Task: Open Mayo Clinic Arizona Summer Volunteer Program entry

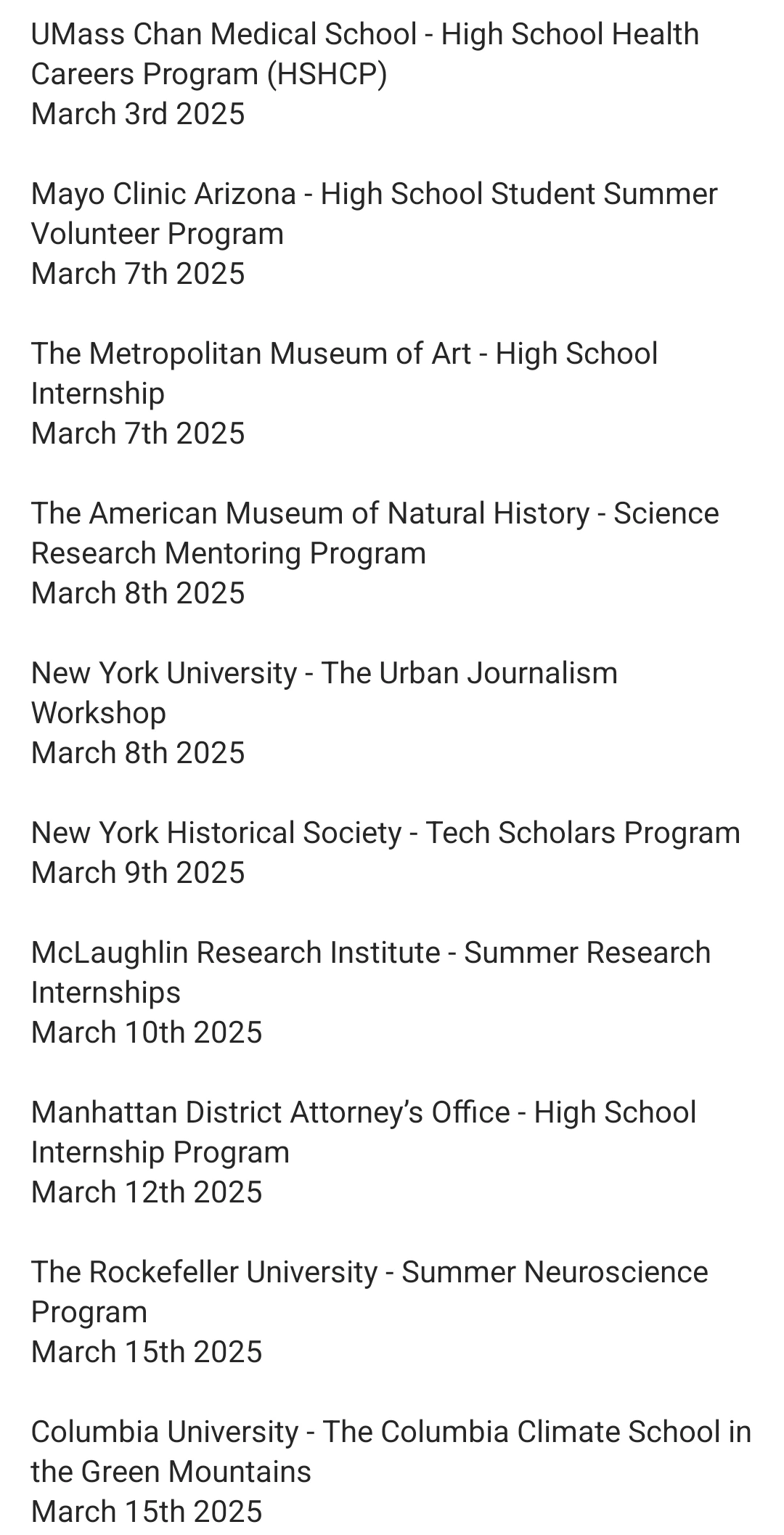Action: pyautogui.click(x=375, y=213)
